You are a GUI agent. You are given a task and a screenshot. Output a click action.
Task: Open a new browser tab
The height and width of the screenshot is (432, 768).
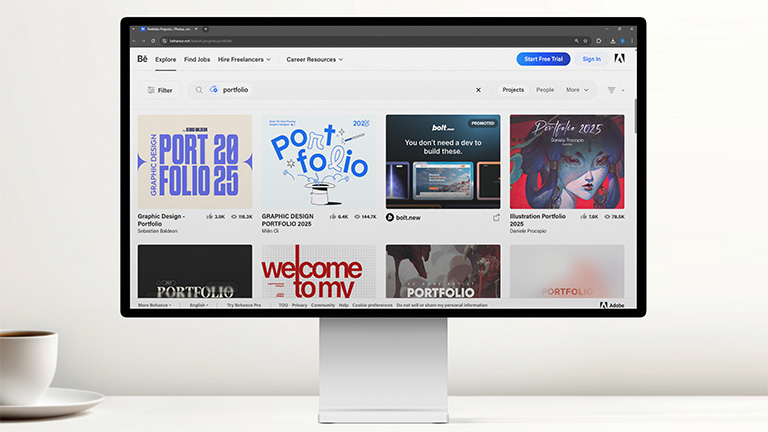pos(206,29)
